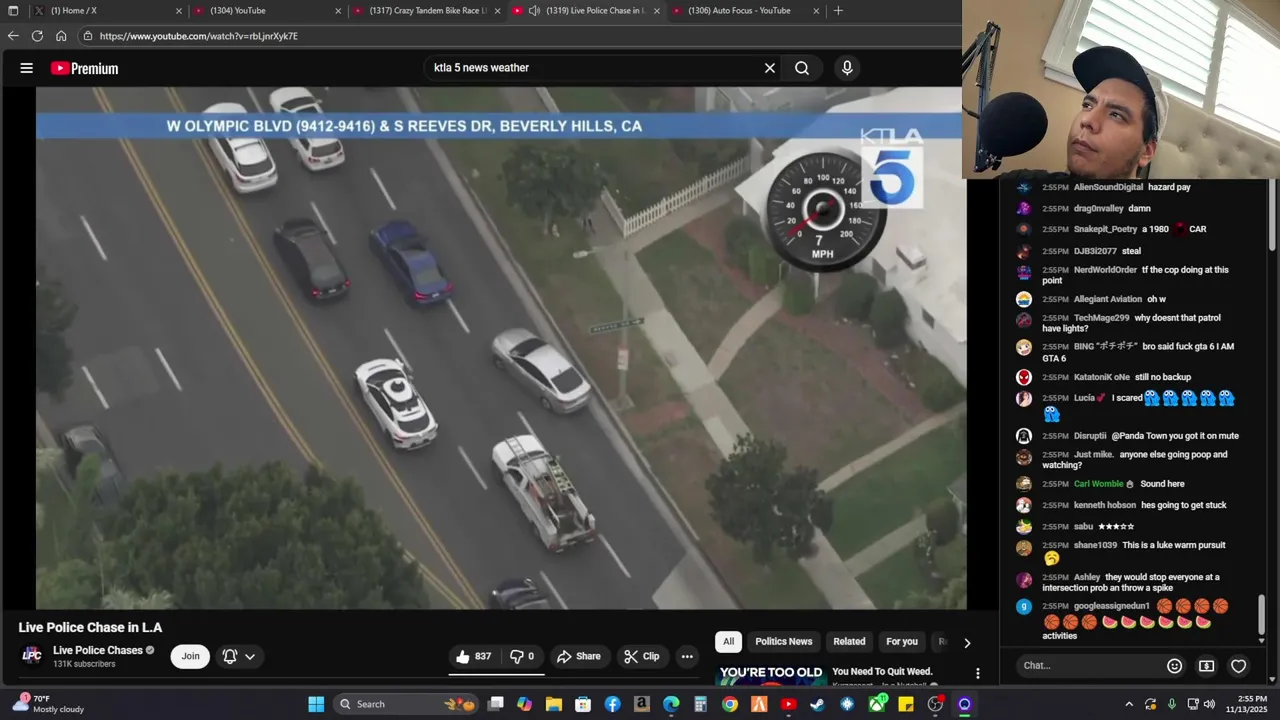The height and width of the screenshot is (720, 1280).
Task: Open more actions three-dot menu under video
Action: click(687, 656)
